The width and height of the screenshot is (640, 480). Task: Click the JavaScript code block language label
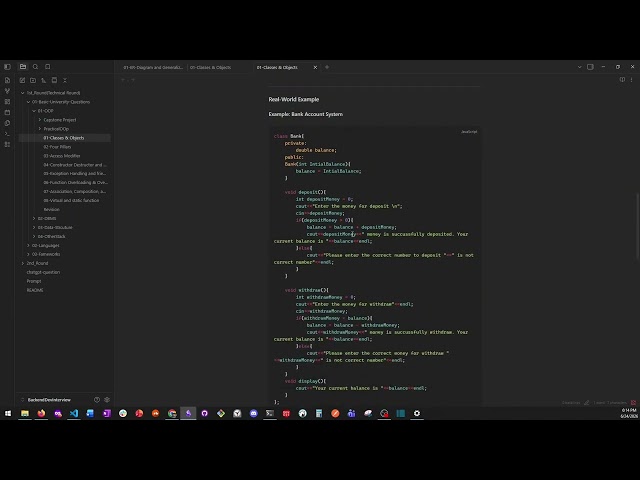(469, 132)
